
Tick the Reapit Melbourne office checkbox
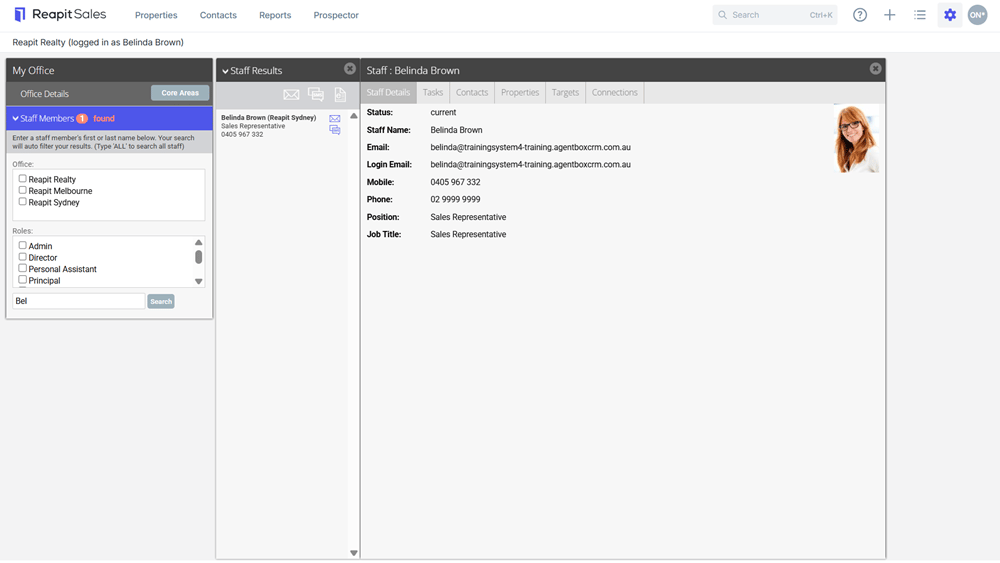tap(22, 190)
